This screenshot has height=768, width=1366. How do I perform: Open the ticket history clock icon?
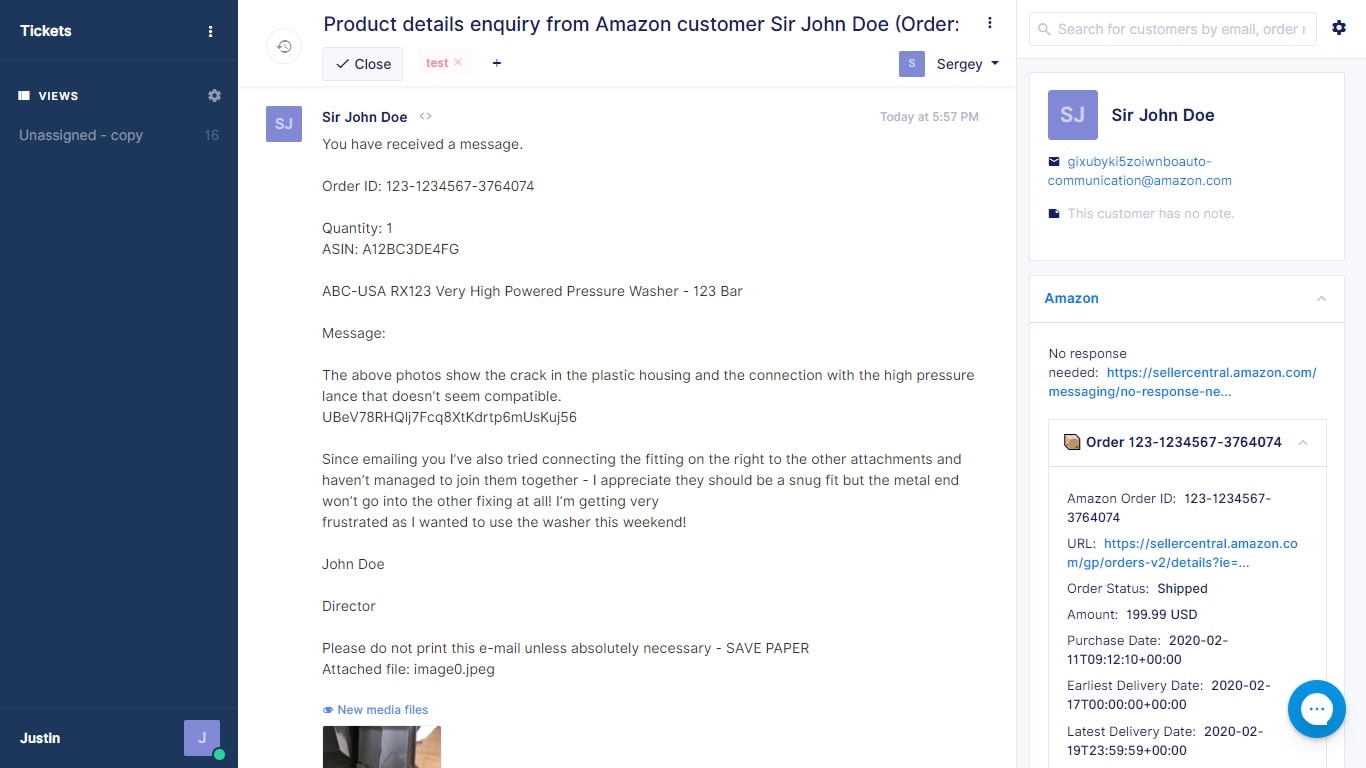point(284,46)
